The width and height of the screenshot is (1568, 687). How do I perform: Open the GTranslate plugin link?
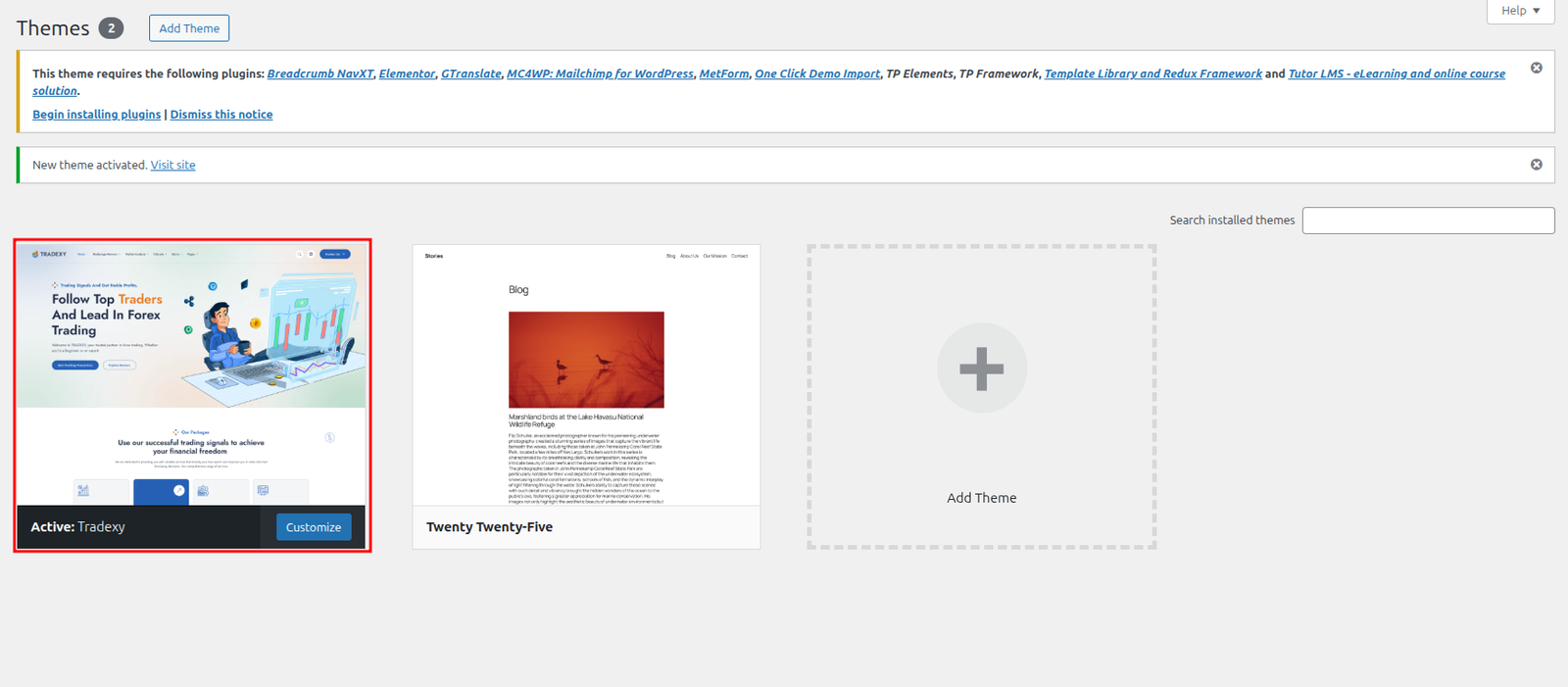pos(470,74)
